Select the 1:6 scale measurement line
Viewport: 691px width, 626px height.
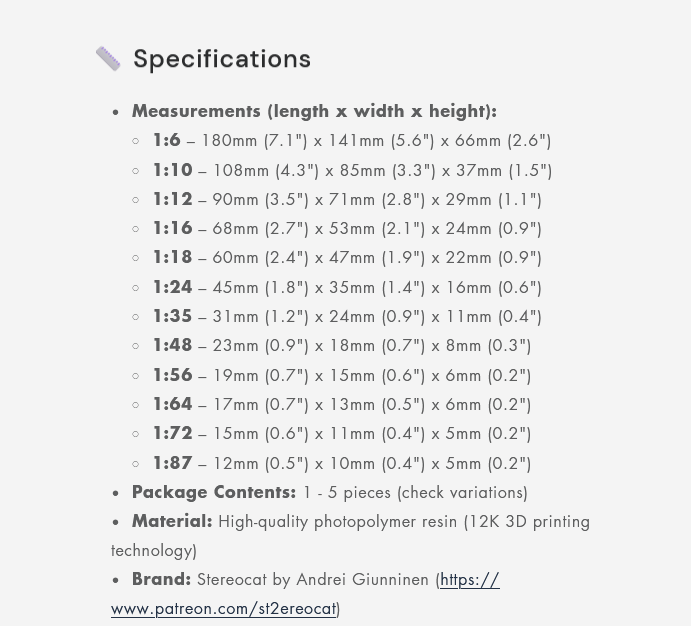(x=352, y=141)
